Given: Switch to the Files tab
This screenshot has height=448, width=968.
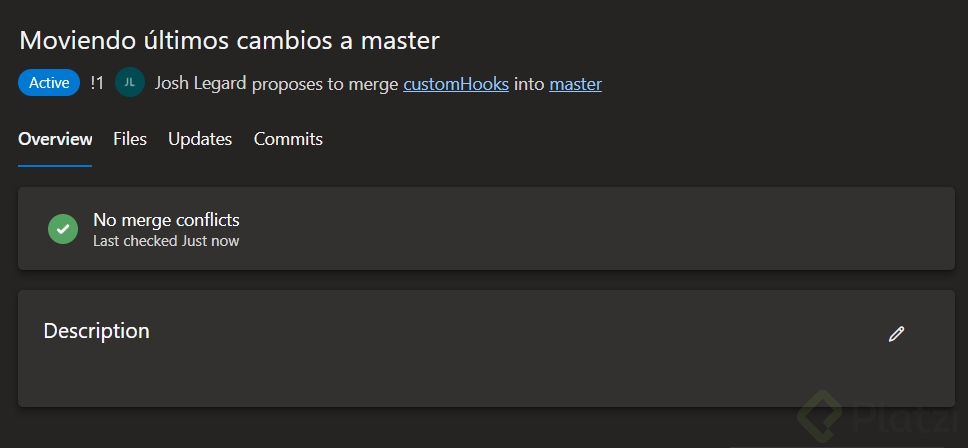Looking at the screenshot, I should [130, 139].
